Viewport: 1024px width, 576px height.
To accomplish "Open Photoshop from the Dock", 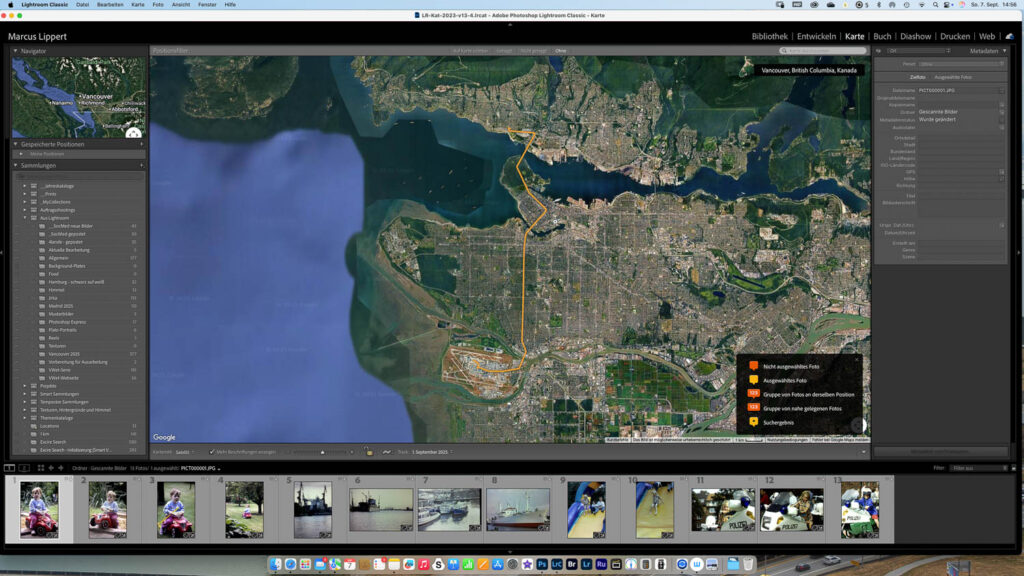I will 542,564.
